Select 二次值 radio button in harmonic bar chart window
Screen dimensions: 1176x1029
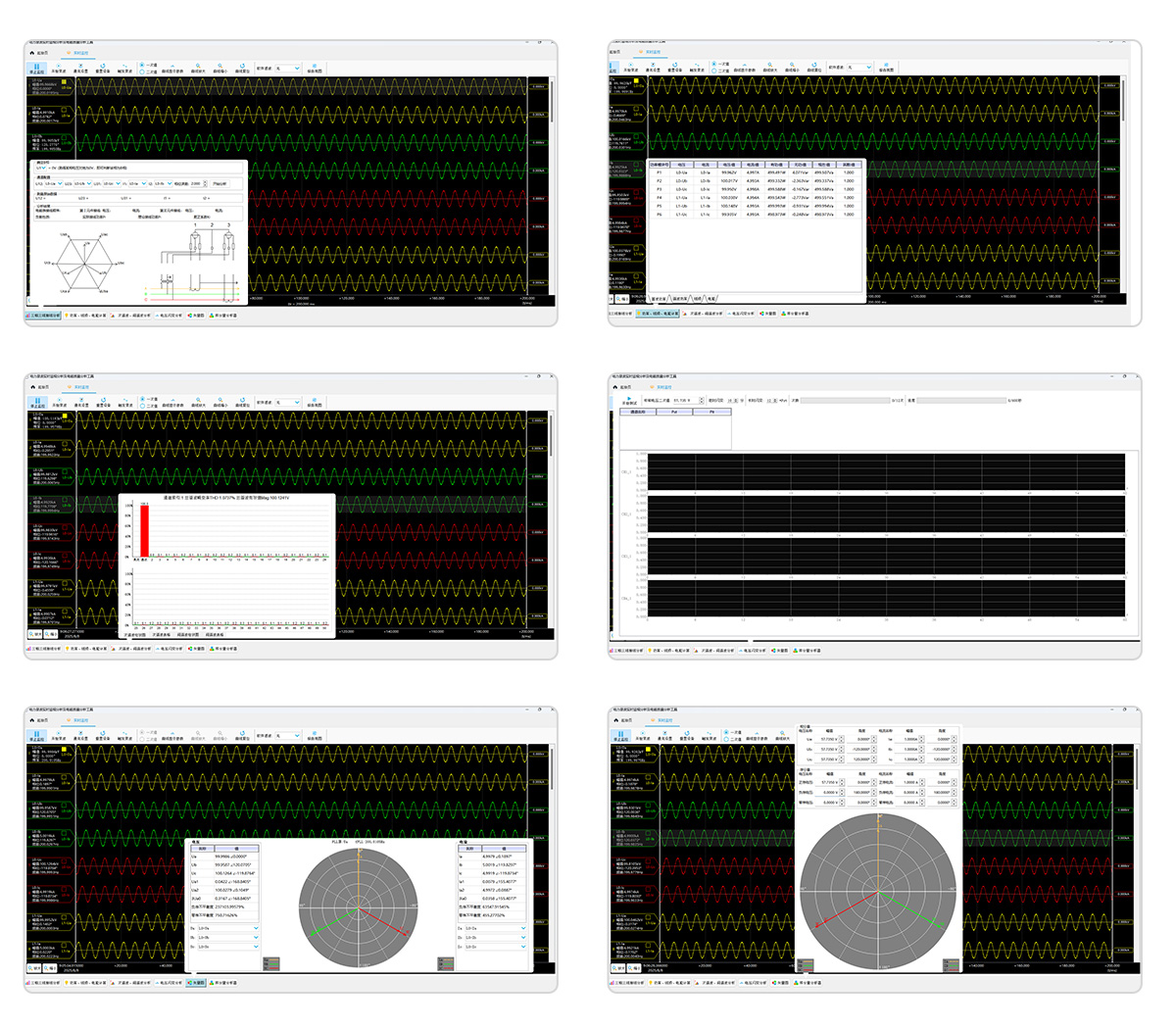pos(143,404)
